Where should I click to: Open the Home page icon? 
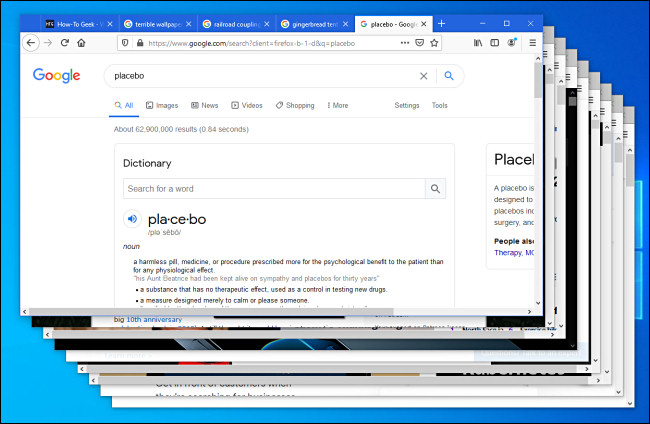(x=81, y=43)
